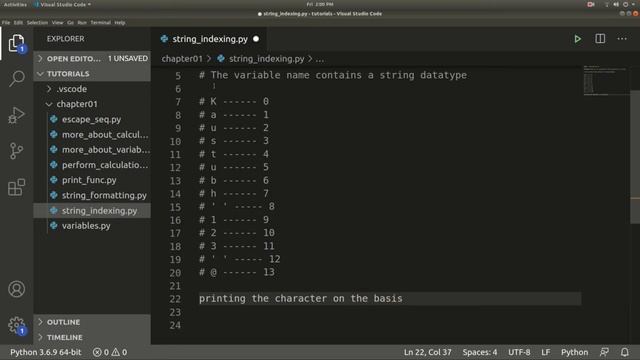Click line 22 text in editor

300,298
